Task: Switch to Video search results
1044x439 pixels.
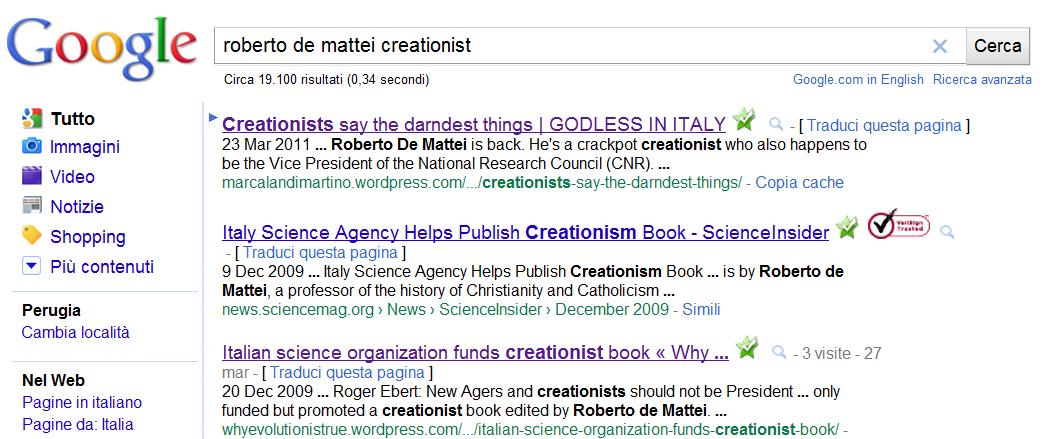Action: (x=72, y=177)
